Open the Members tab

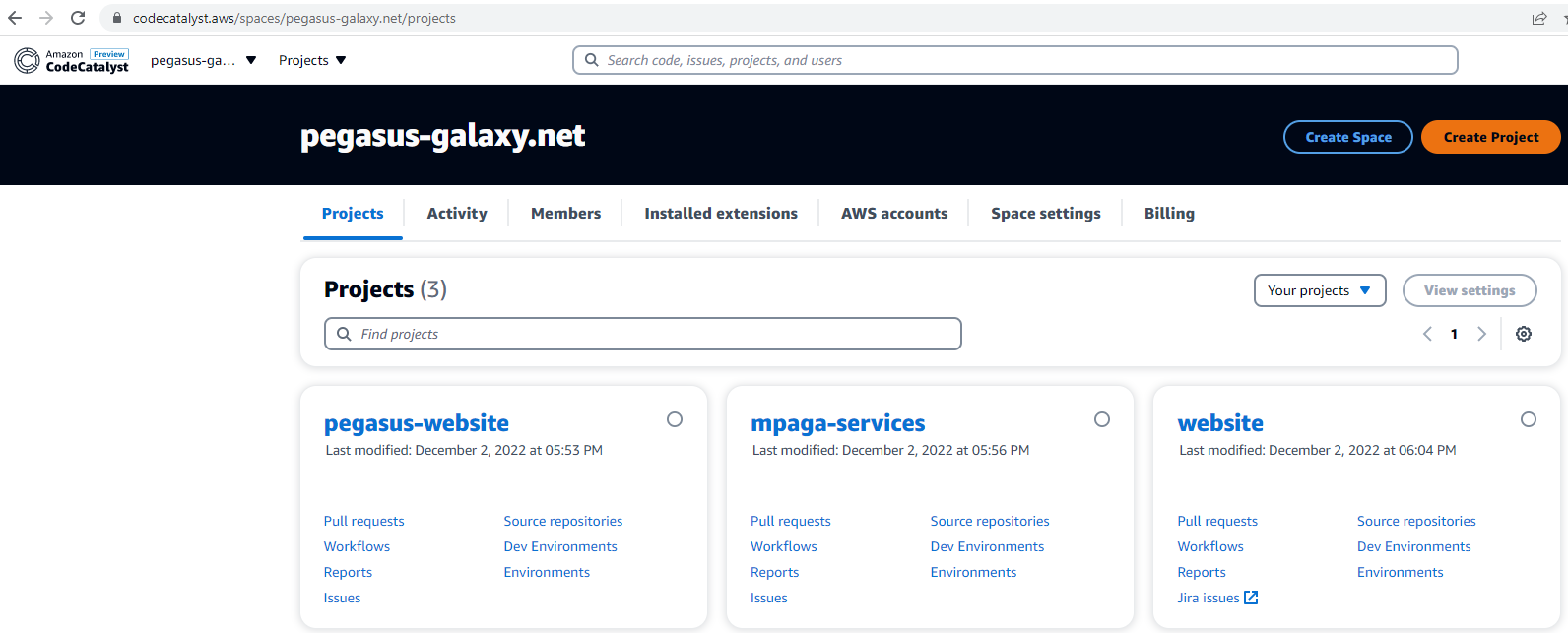click(565, 213)
